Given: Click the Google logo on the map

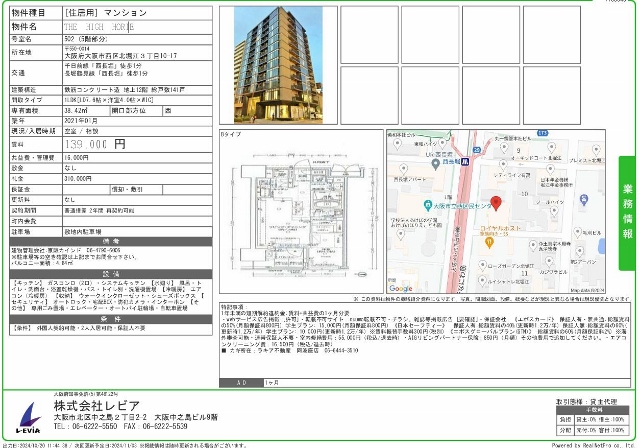Looking at the screenshot, I should pos(400,288).
